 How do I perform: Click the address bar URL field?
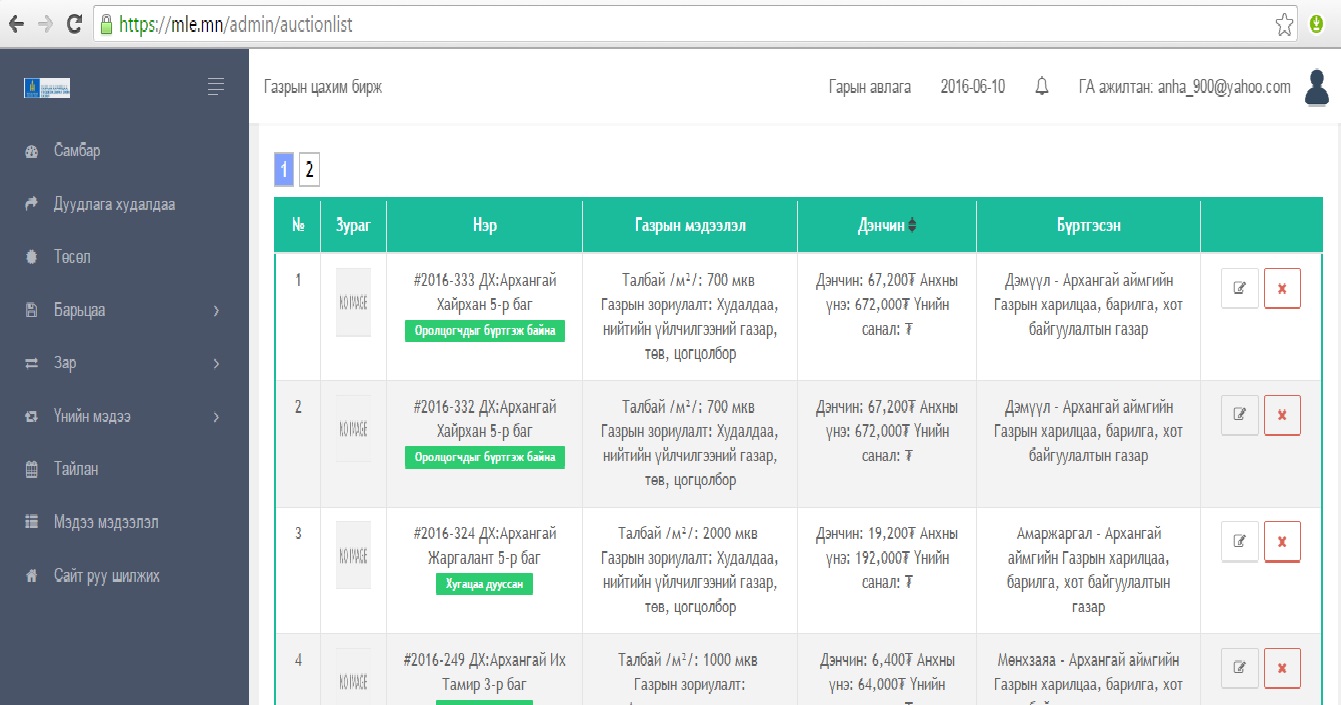click(x=696, y=25)
